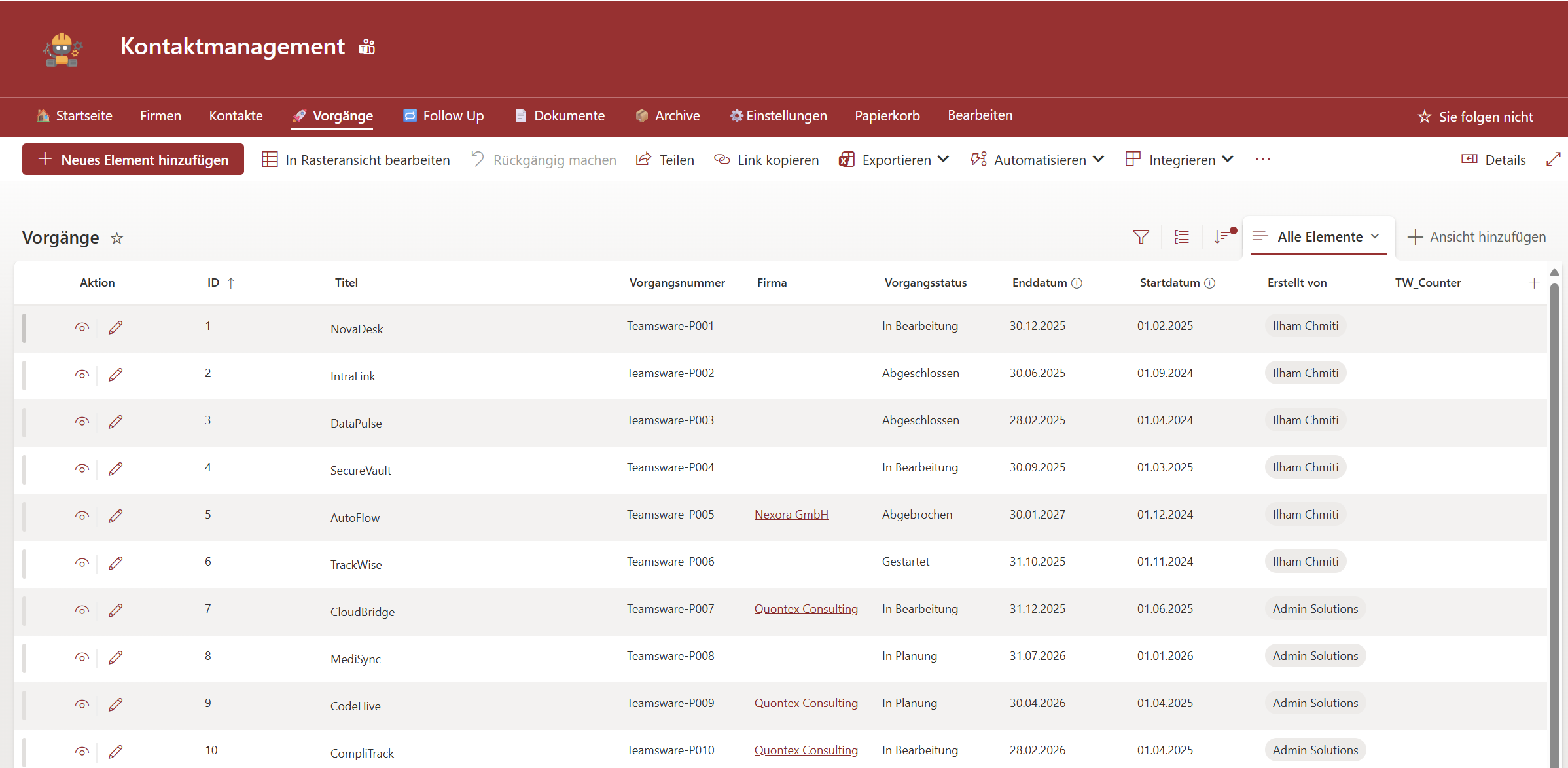Favorite the Vorgänge list star icon
1568x768 pixels.
coord(117,238)
